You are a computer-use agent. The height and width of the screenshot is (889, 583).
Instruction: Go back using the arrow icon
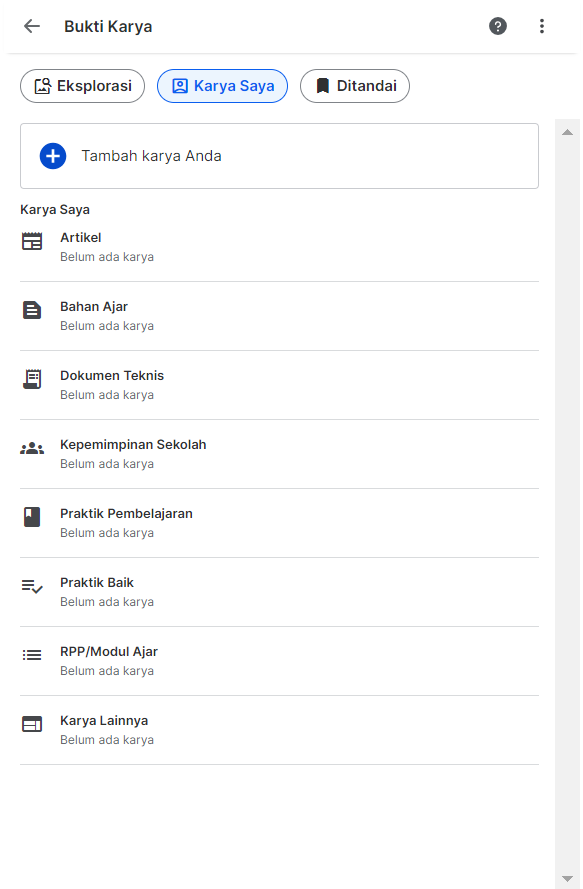click(32, 26)
